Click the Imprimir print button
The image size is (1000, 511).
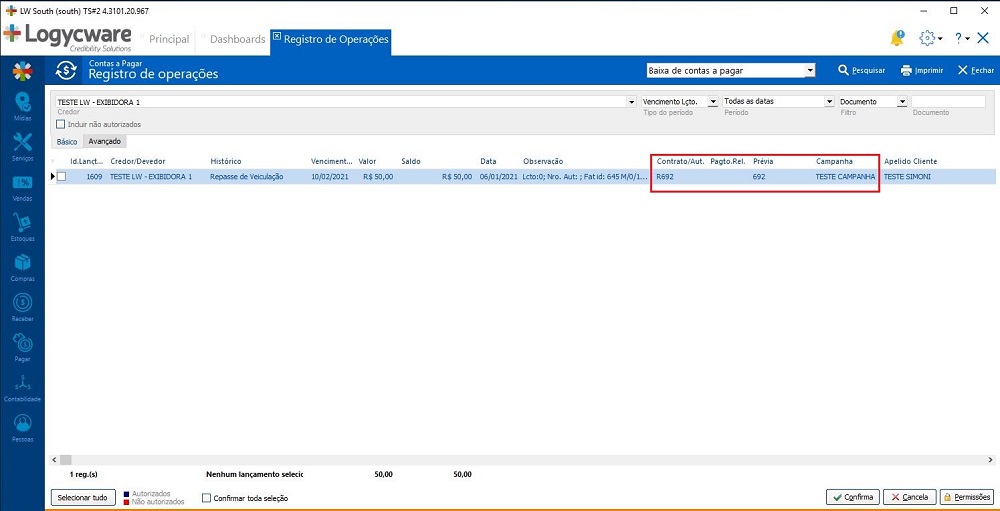922,70
